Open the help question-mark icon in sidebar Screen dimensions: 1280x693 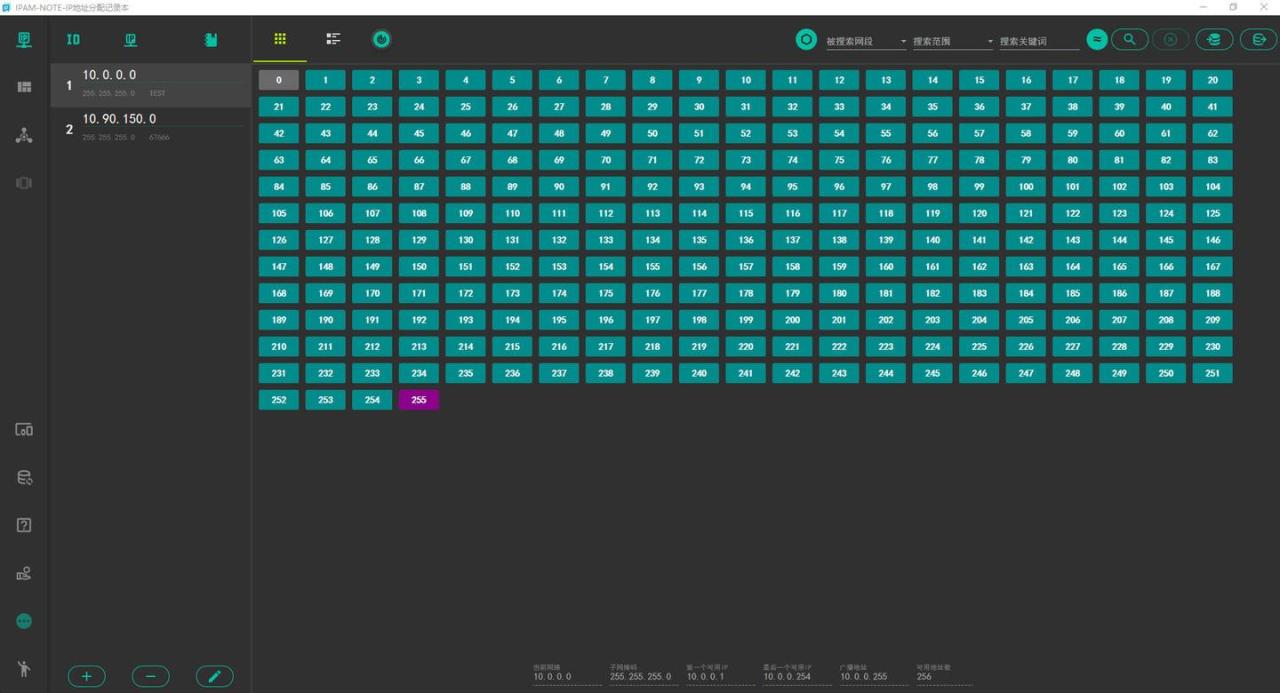24,525
